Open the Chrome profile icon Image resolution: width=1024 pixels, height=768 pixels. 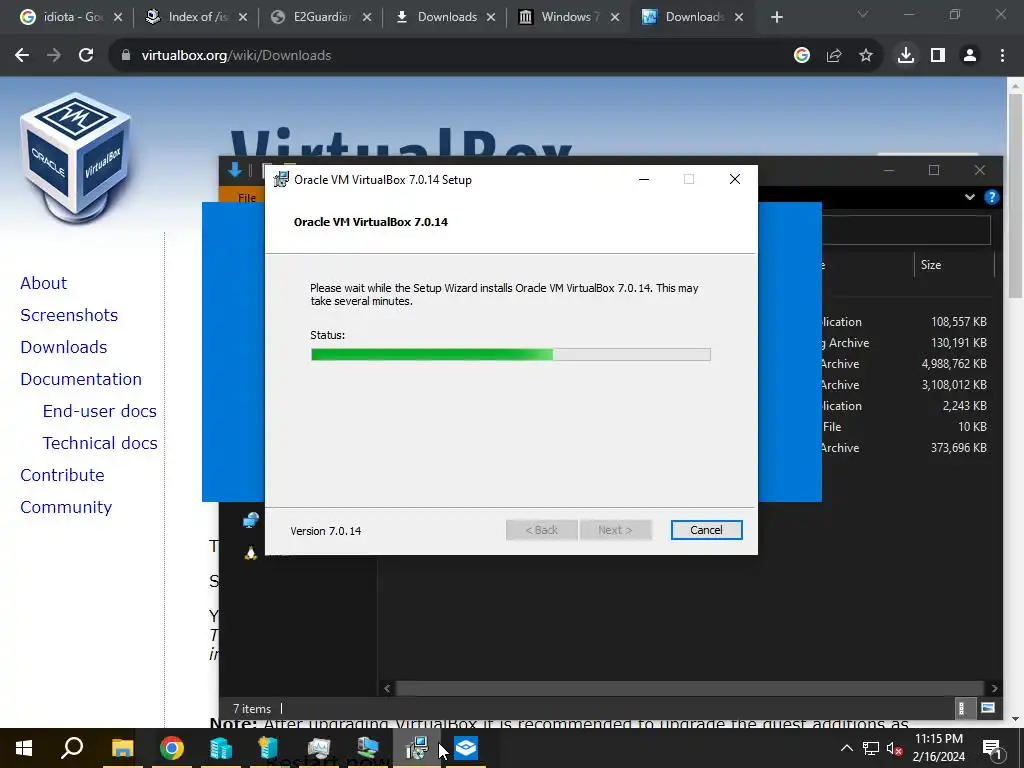970,56
